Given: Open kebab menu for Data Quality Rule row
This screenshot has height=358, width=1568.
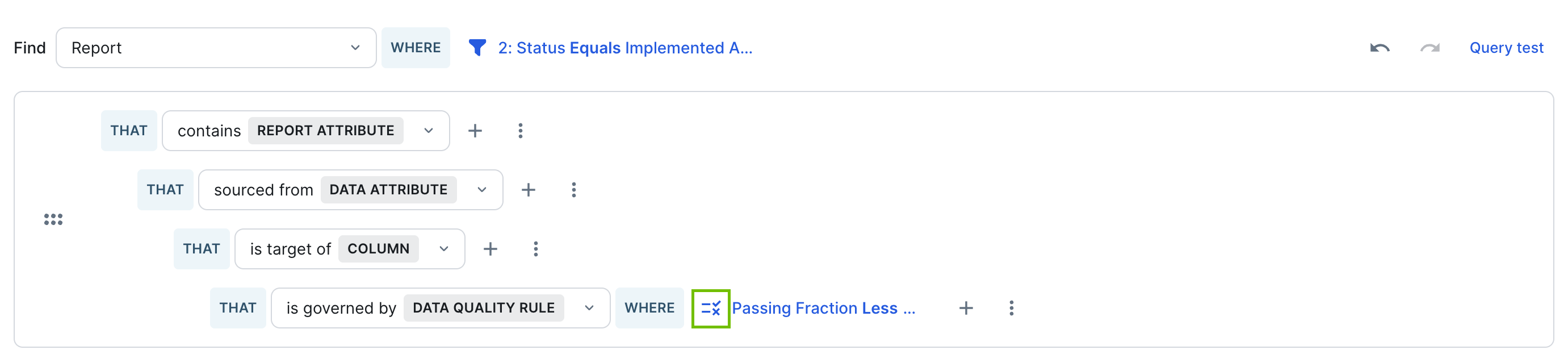Looking at the screenshot, I should (x=1011, y=308).
